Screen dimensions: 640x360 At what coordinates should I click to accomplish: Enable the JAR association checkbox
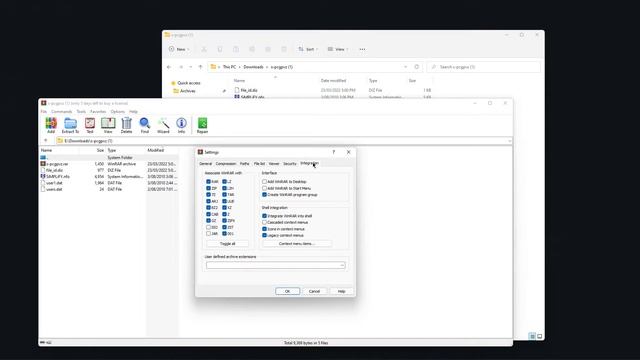click(209, 234)
